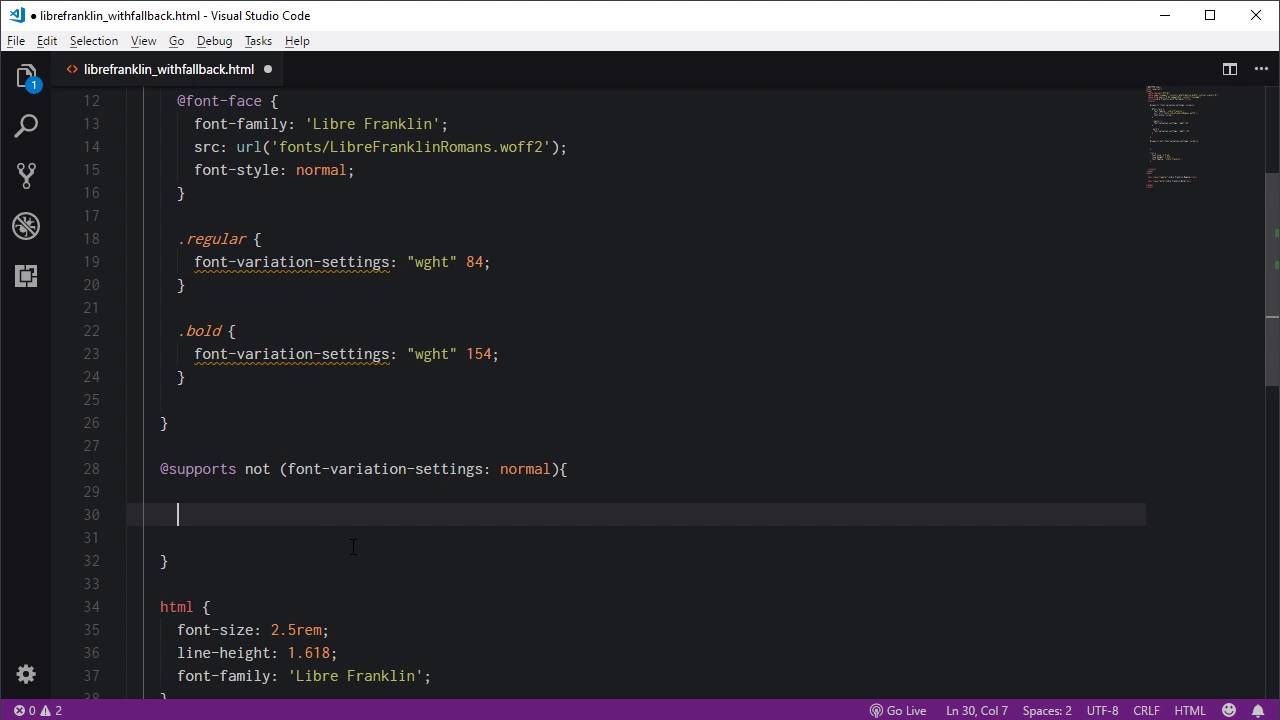Open the Source Control view
The height and width of the screenshot is (720, 1280).
point(26,176)
